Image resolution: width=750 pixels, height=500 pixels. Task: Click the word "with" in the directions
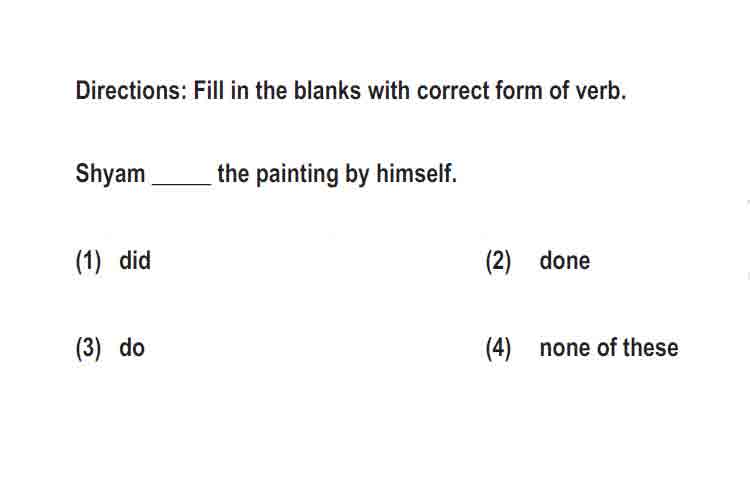[388, 91]
